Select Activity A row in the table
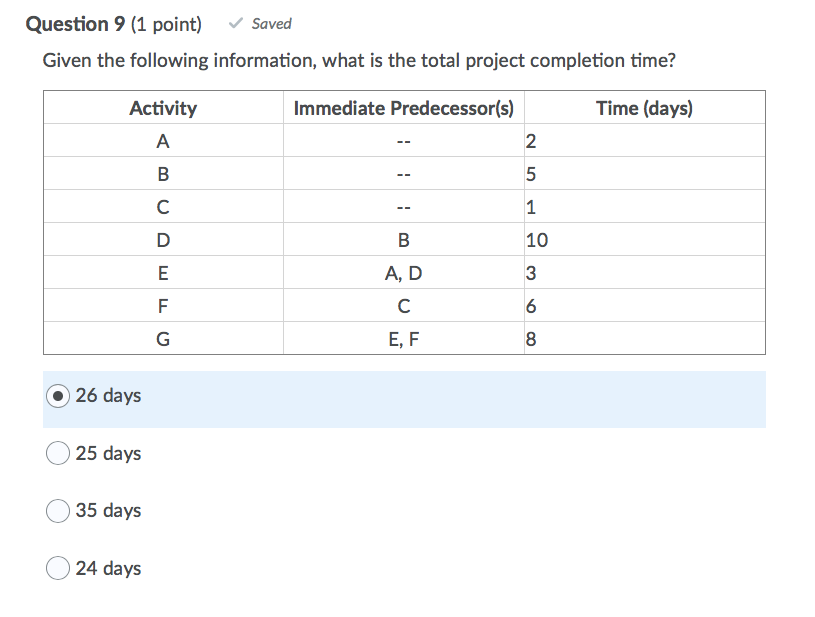 [163, 140]
